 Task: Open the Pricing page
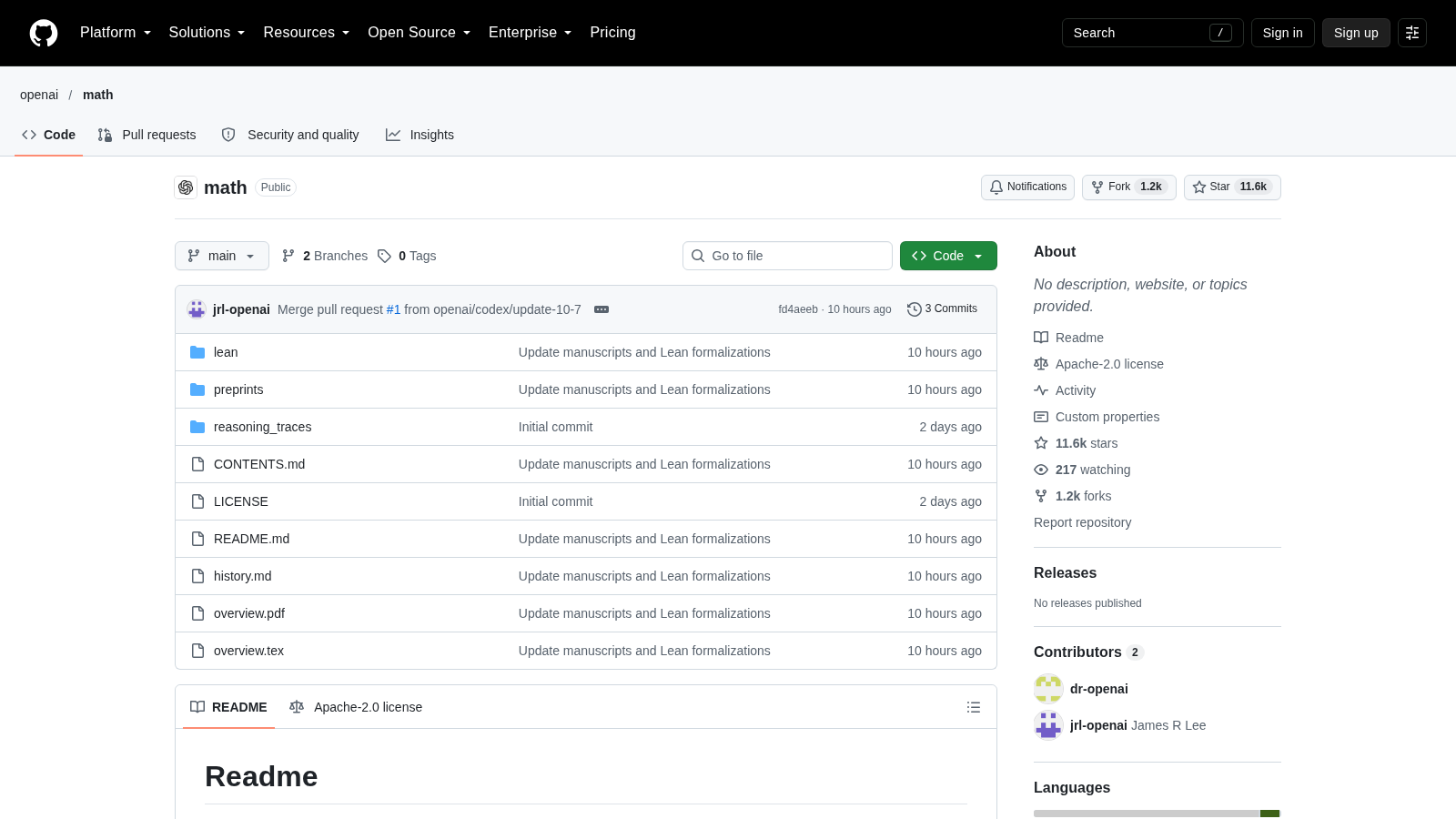612,33
